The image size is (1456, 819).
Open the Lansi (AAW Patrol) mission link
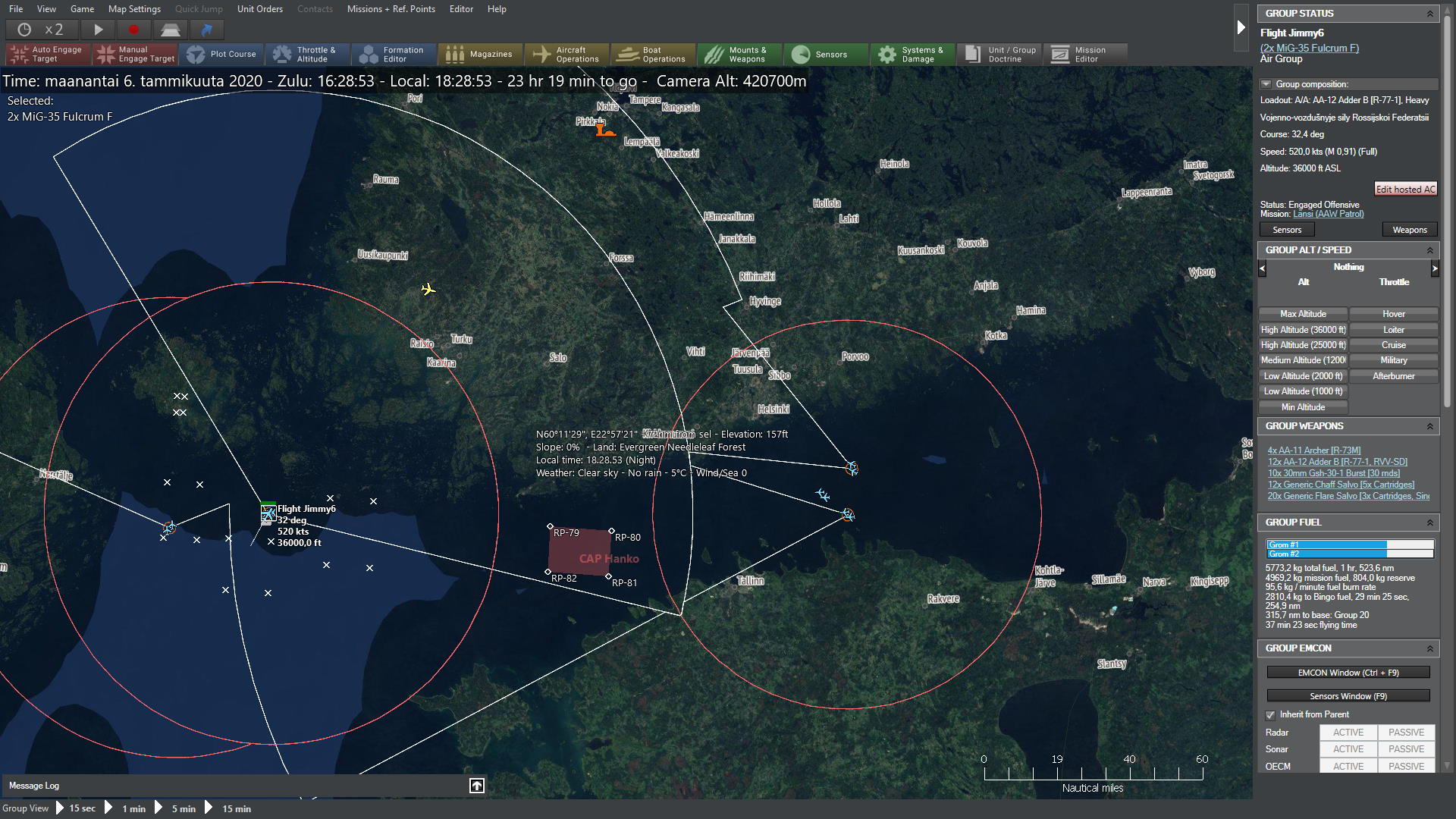pyautogui.click(x=1328, y=214)
